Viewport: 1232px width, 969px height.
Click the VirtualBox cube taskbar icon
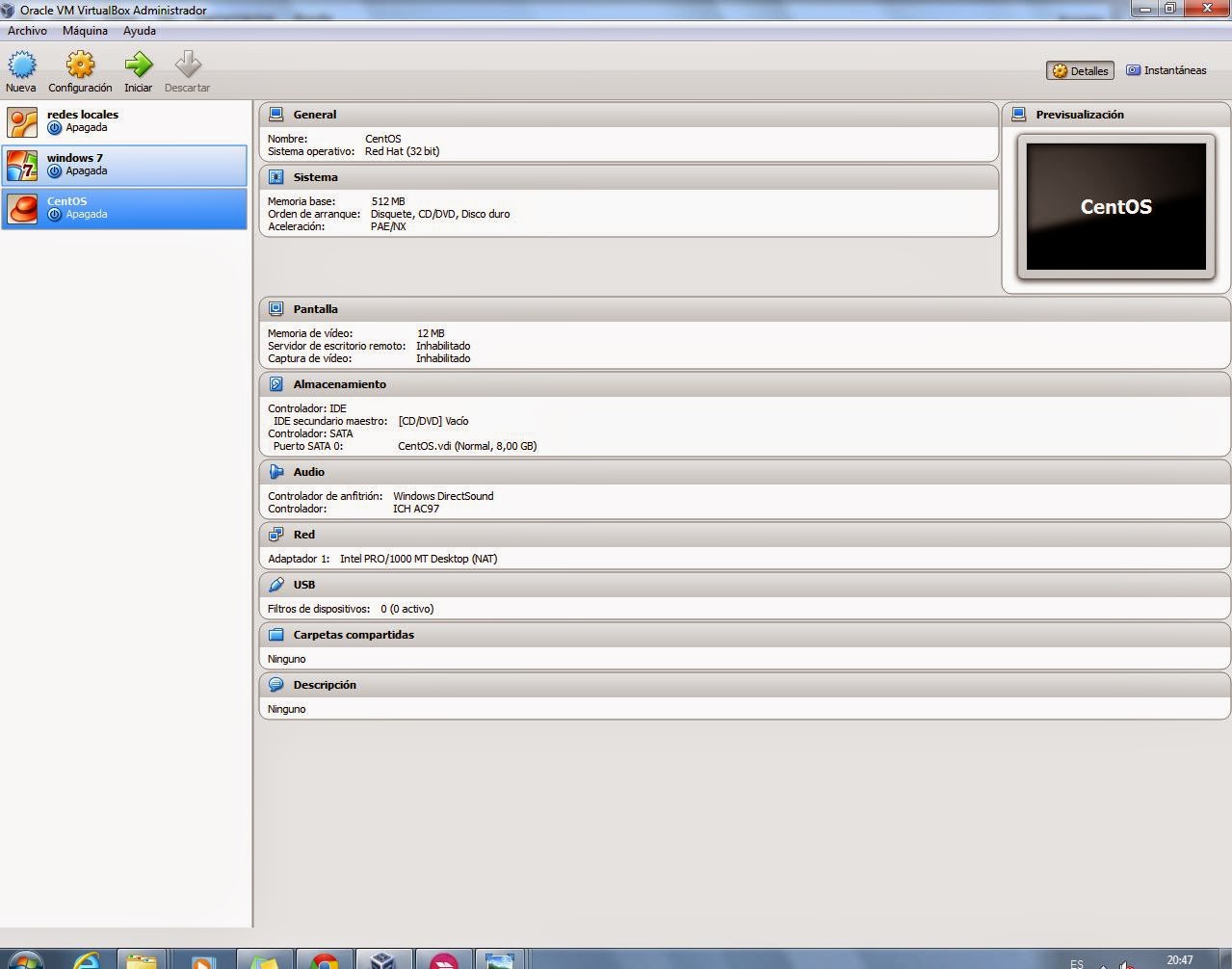coord(383,959)
